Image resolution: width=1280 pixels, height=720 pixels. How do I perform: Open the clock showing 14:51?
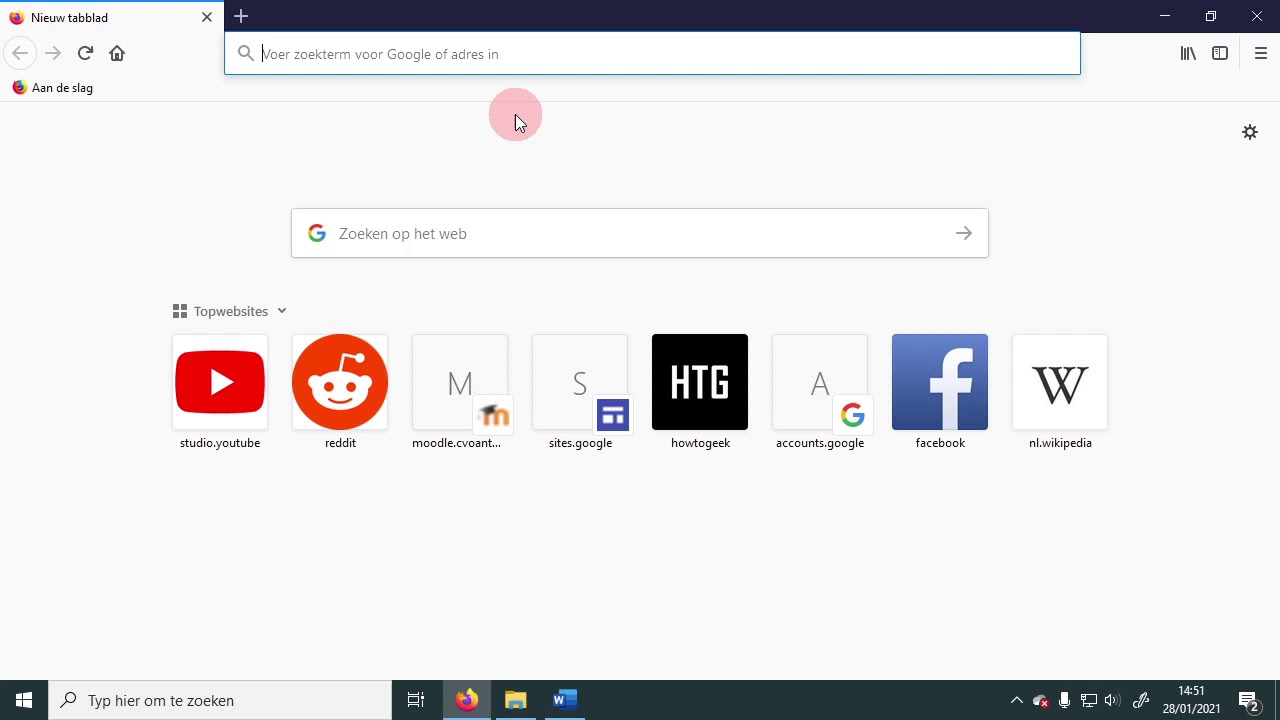click(x=1191, y=700)
